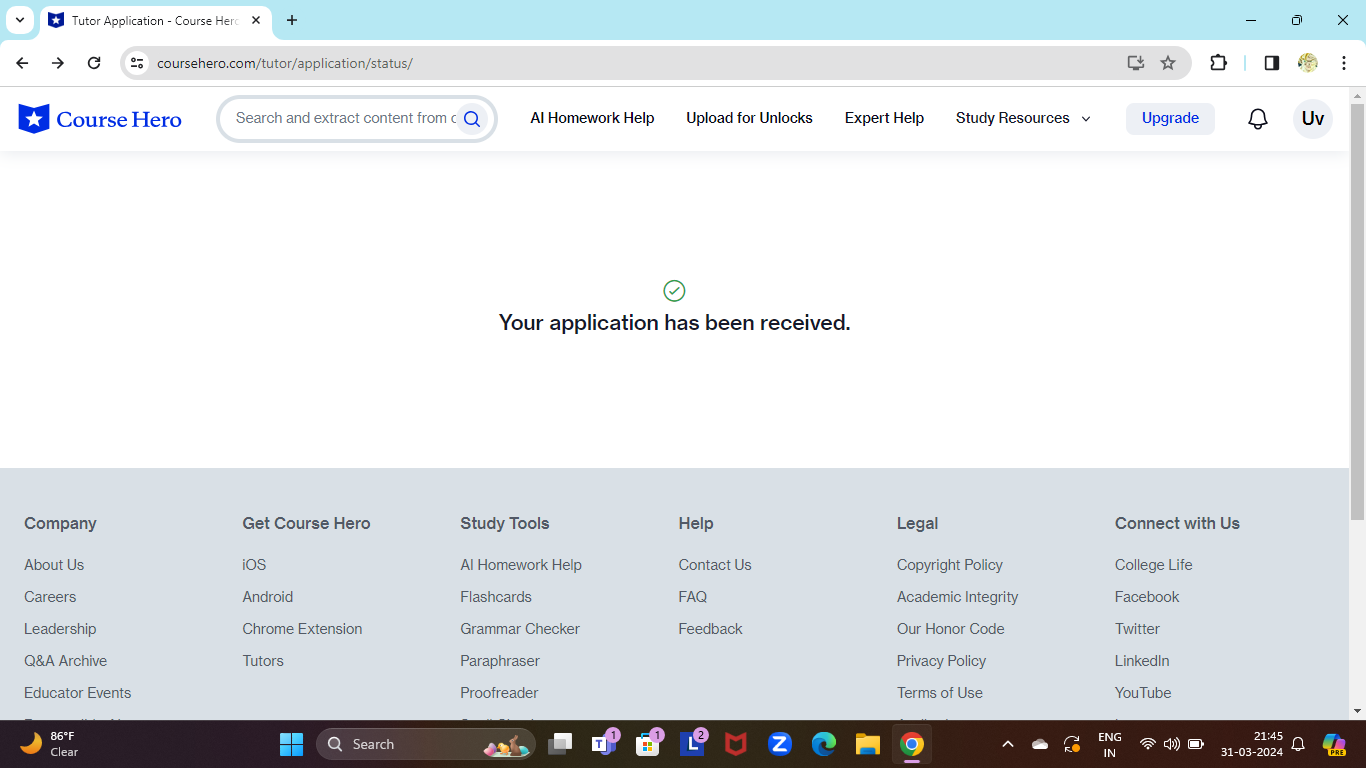Click the Upgrade button
This screenshot has width=1366, height=768.
click(x=1170, y=118)
